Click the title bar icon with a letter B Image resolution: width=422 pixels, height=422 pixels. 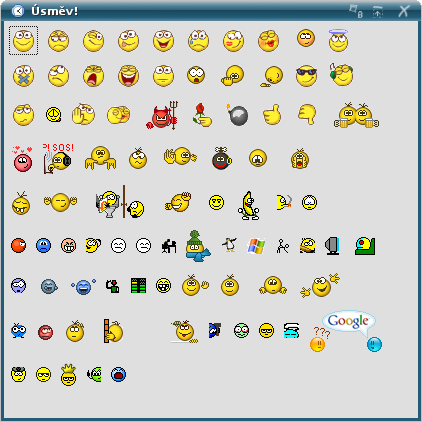(356, 11)
